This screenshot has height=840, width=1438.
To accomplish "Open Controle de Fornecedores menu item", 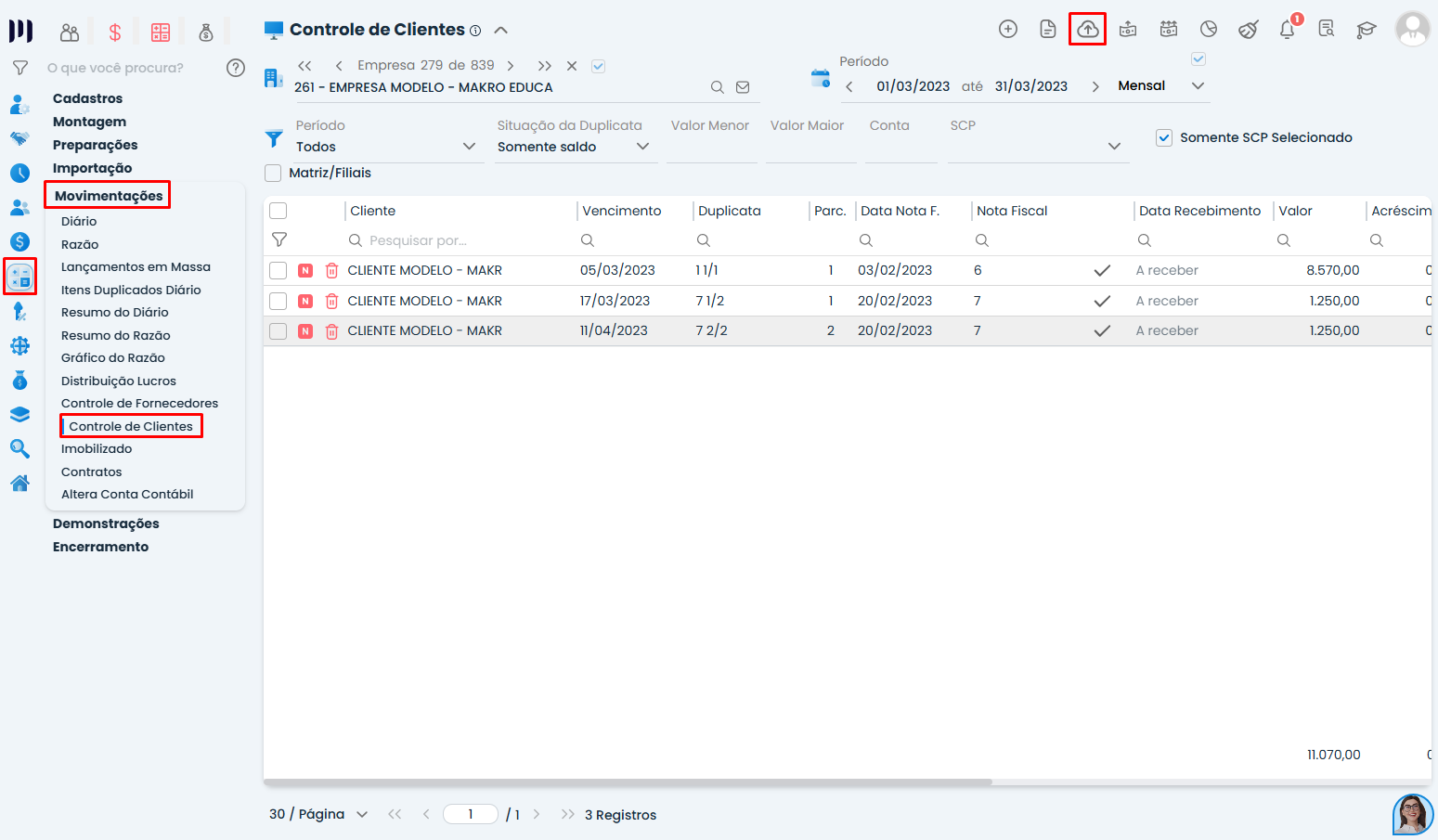I will coord(139,404).
